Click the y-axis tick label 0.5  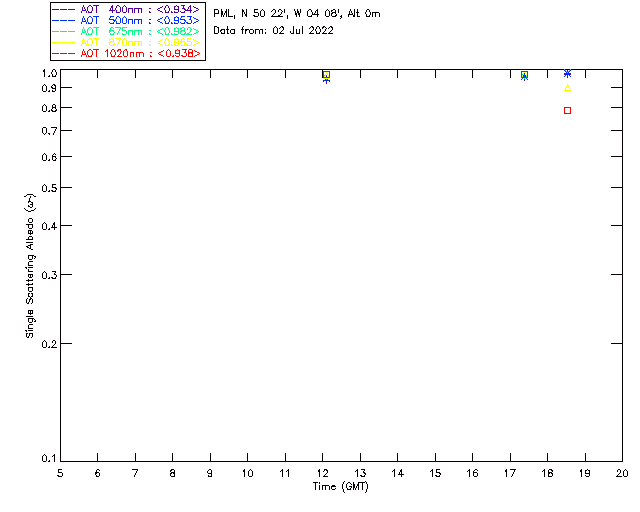(49, 188)
